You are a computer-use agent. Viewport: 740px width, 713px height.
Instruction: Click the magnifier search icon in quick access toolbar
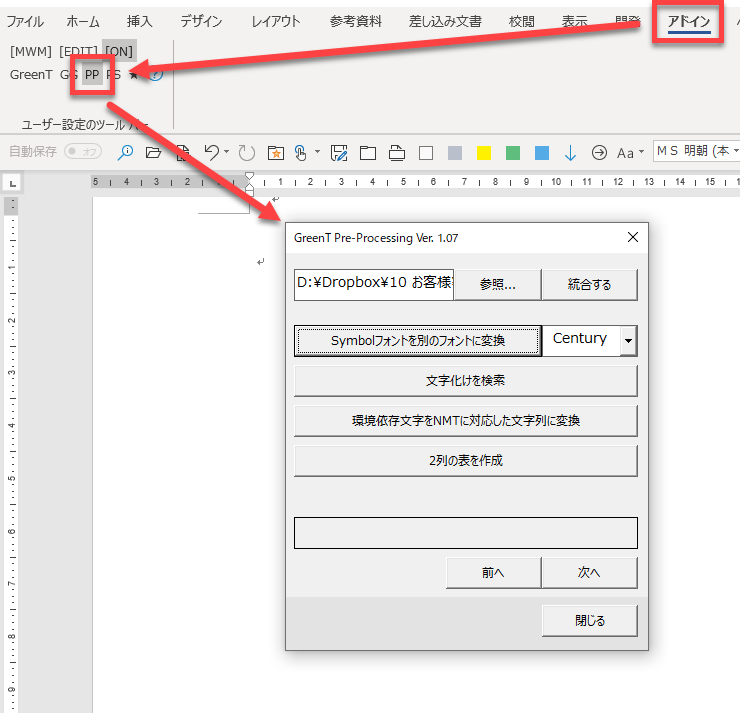click(126, 153)
